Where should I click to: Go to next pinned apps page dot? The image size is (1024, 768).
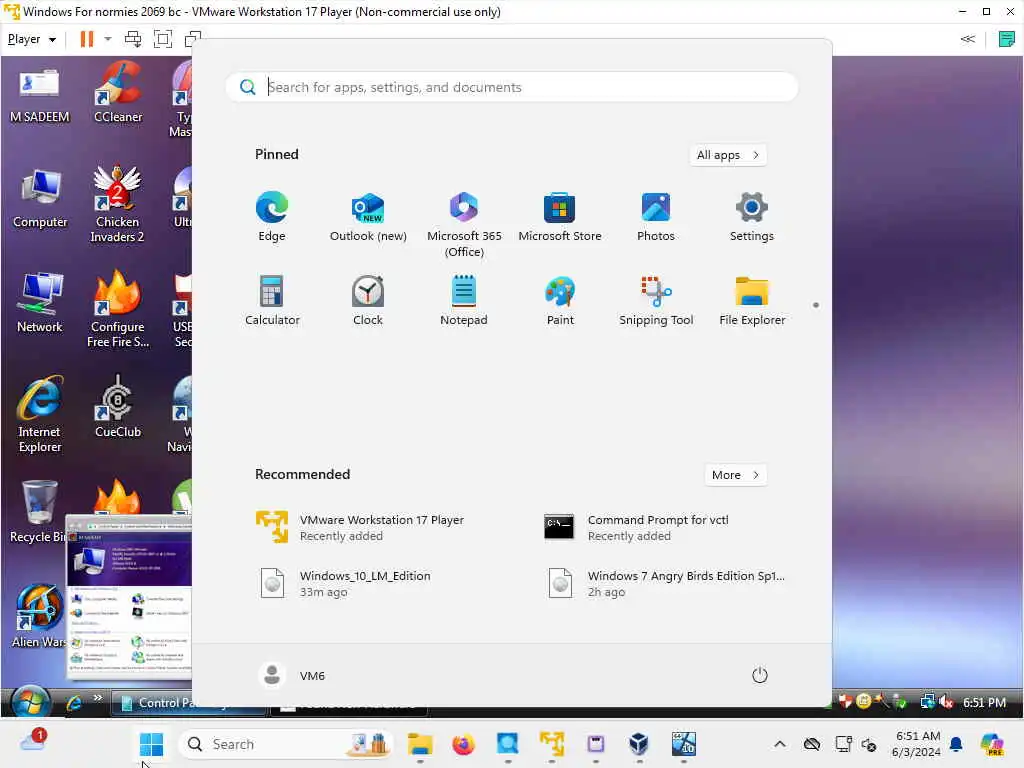coord(816,305)
